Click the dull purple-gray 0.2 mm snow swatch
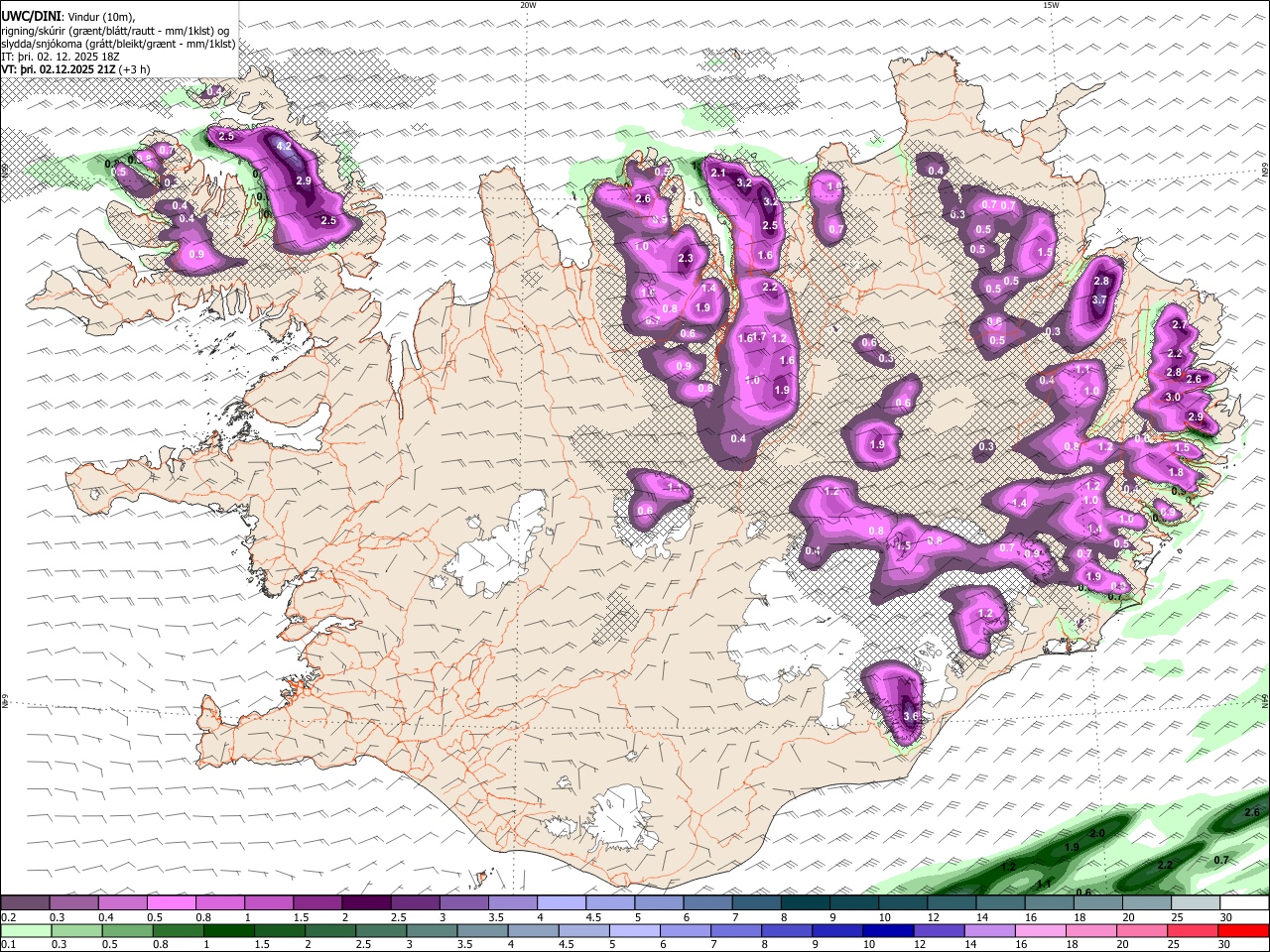Image resolution: width=1270 pixels, height=952 pixels. pyautogui.click(x=25, y=902)
